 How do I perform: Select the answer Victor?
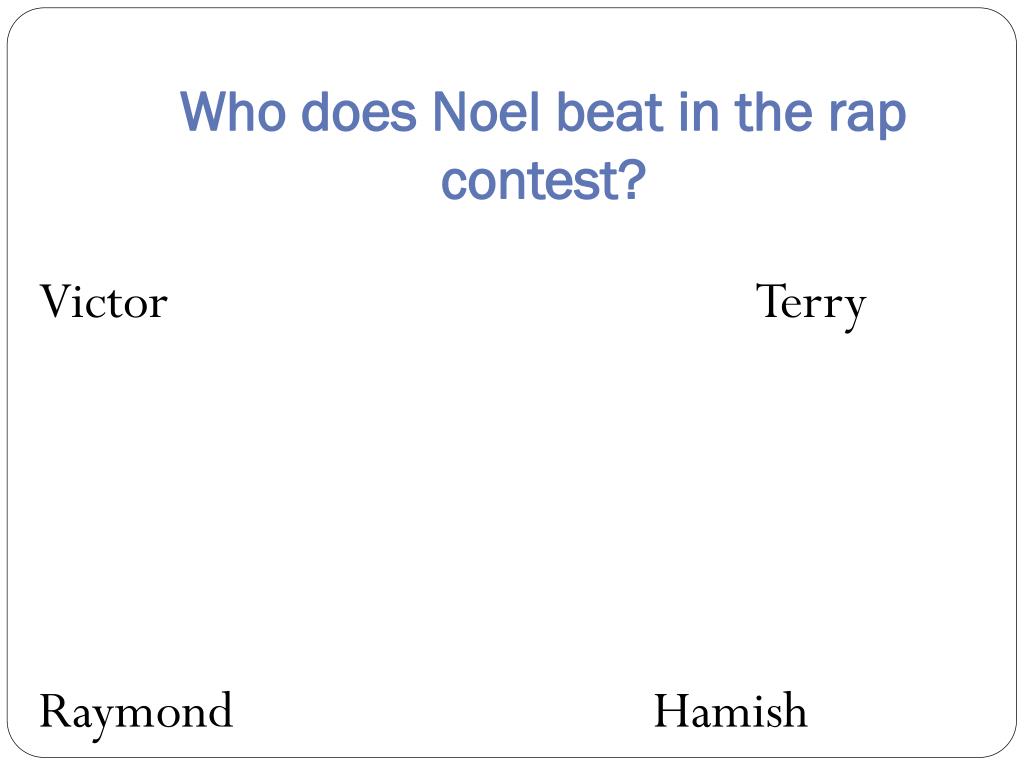(104, 302)
